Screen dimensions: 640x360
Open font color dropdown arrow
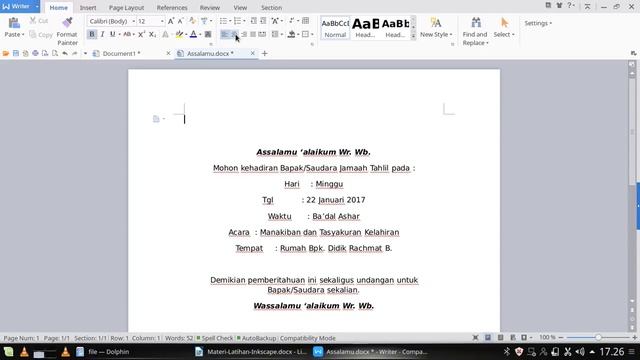click(x=200, y=35)
